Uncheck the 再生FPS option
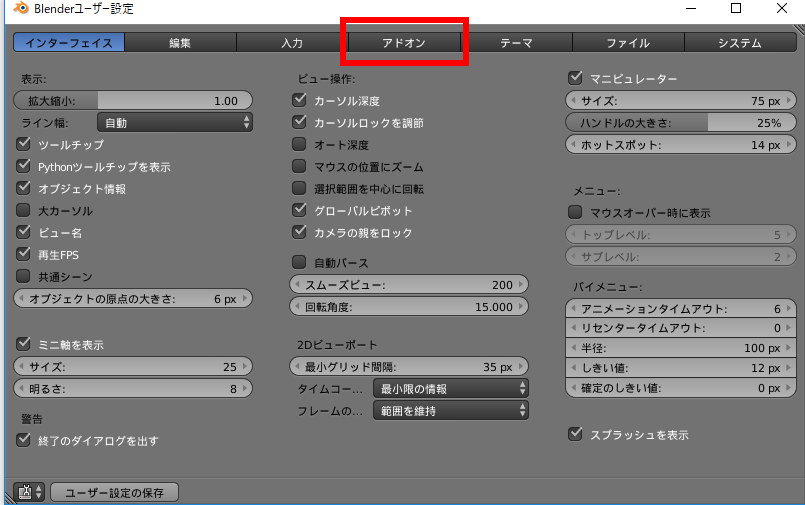The image size is (805, 505). click(x=23, y=254)
